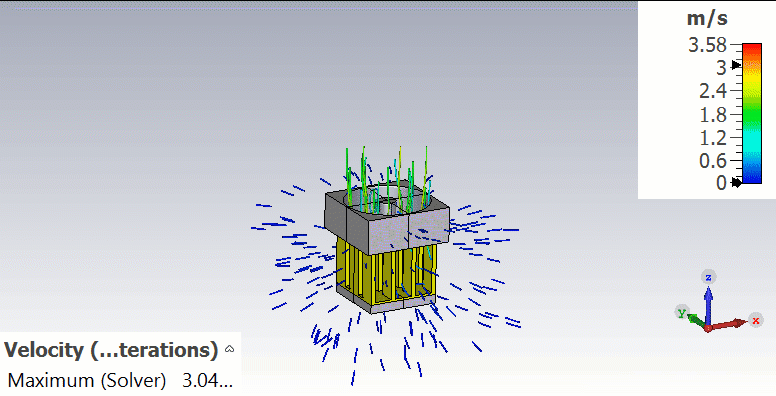Click the Maximum (Solver) label
This screenshot has width=776, height=396.
coord(87,380)
